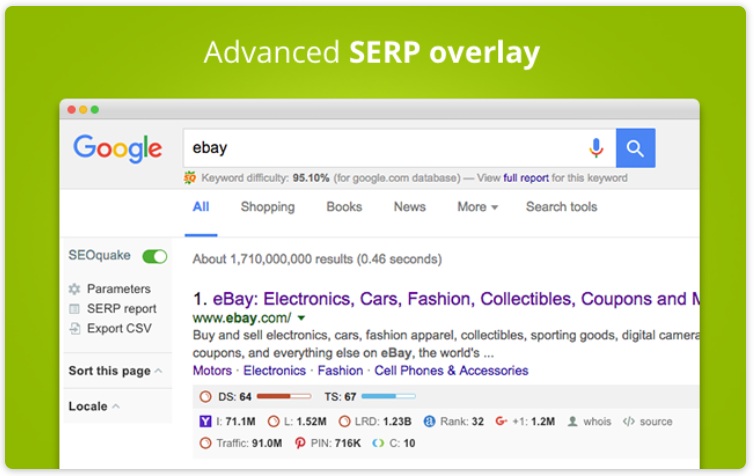The image size is (754, 476).
Task: Click the Pinterest PIN icon
Action: coord(298,443)
